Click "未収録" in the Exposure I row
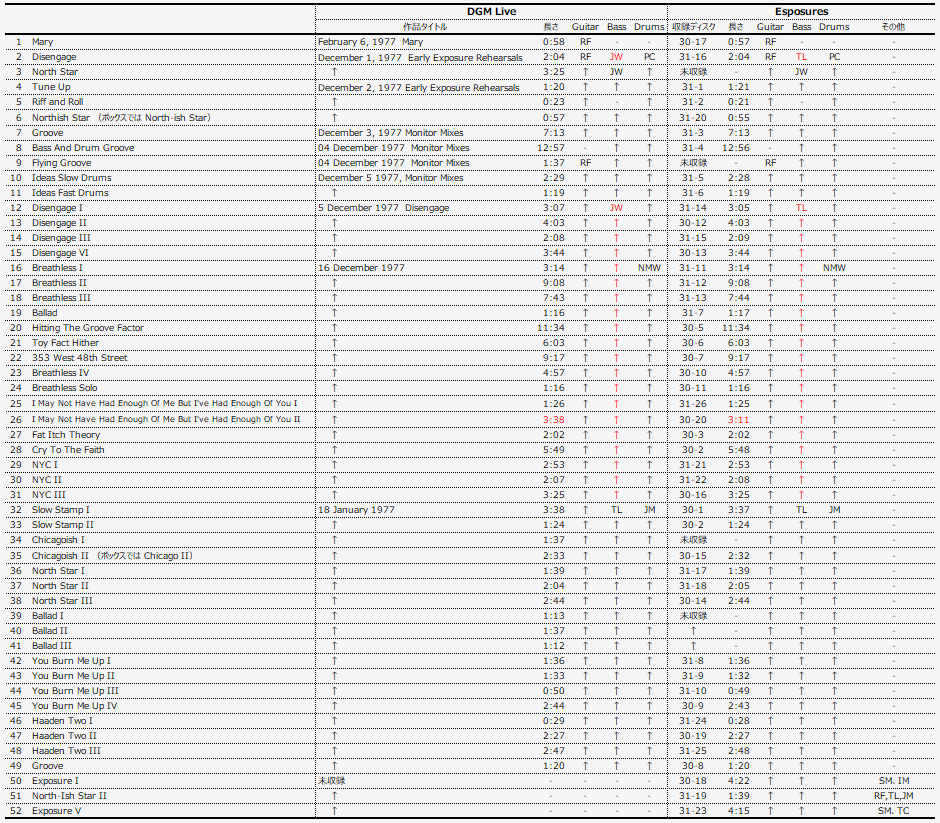Screen dimensions: 940x823 pyautogui.click(x=332, y=780)
